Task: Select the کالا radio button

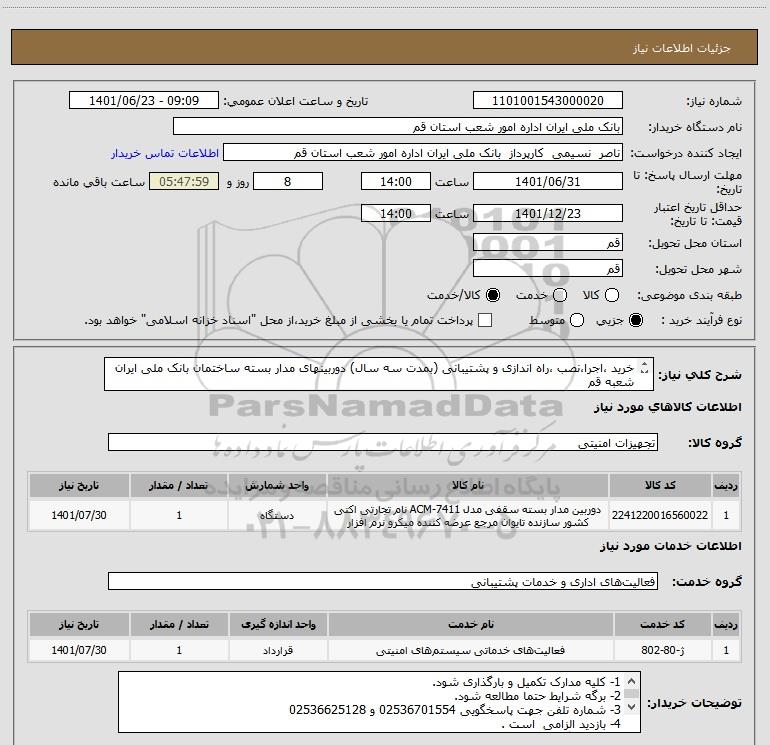Action: [612, 295]
